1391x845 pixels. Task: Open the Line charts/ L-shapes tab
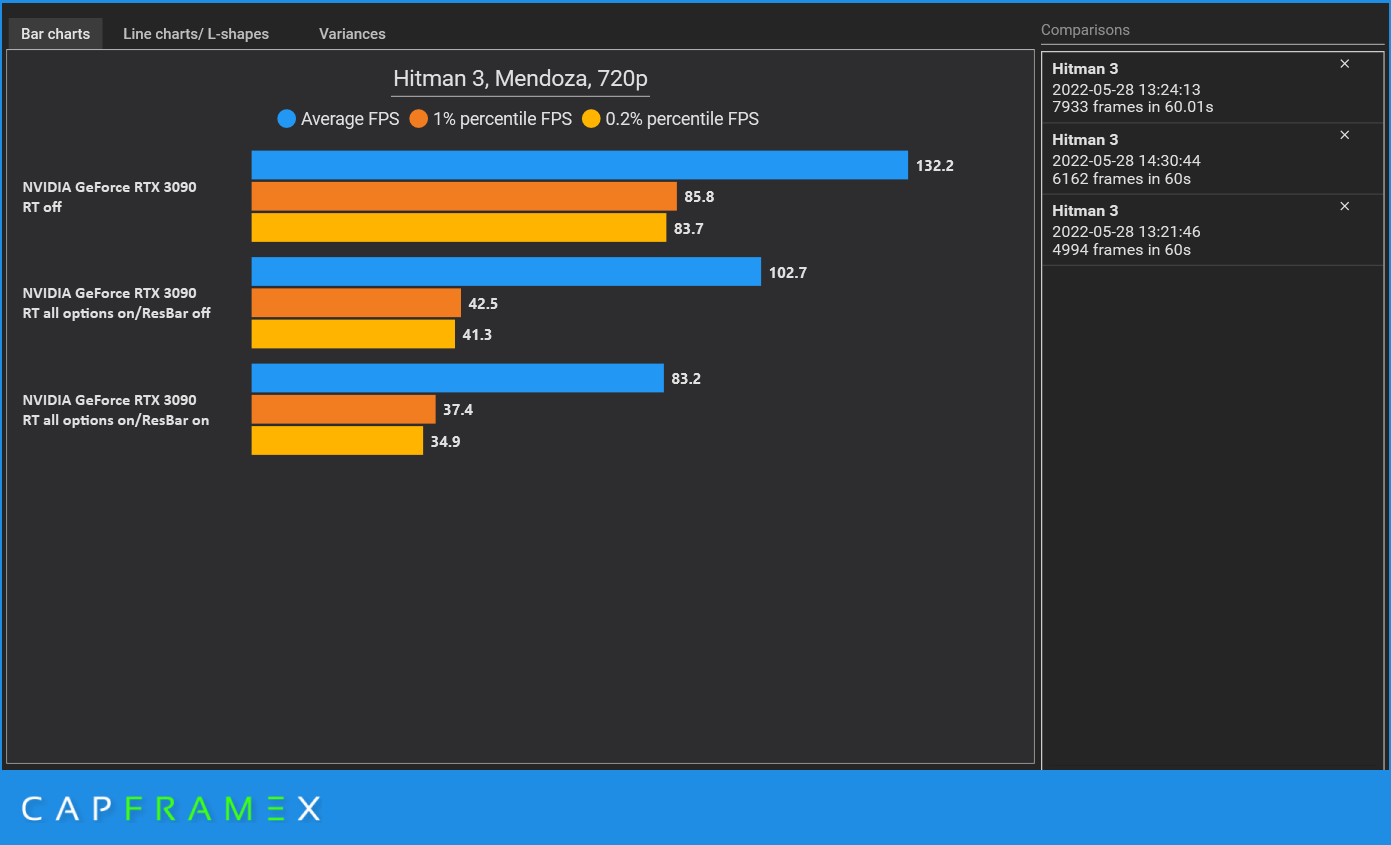[196, 34]
